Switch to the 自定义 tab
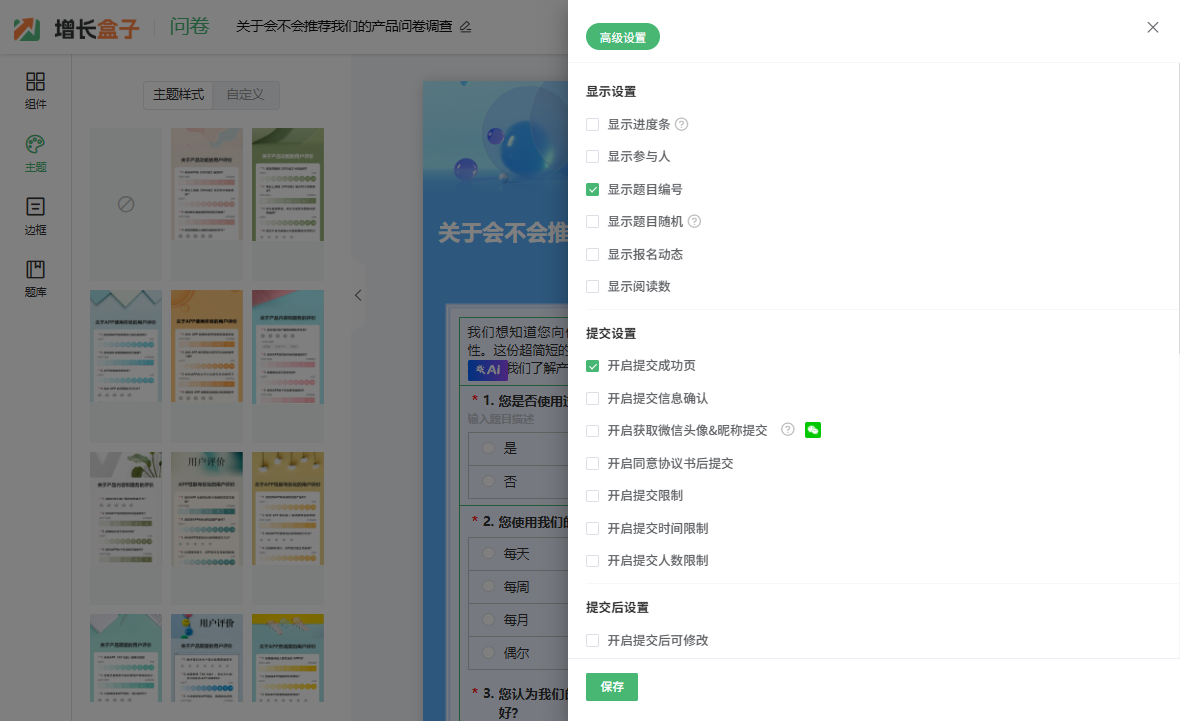 pos(245,95)
